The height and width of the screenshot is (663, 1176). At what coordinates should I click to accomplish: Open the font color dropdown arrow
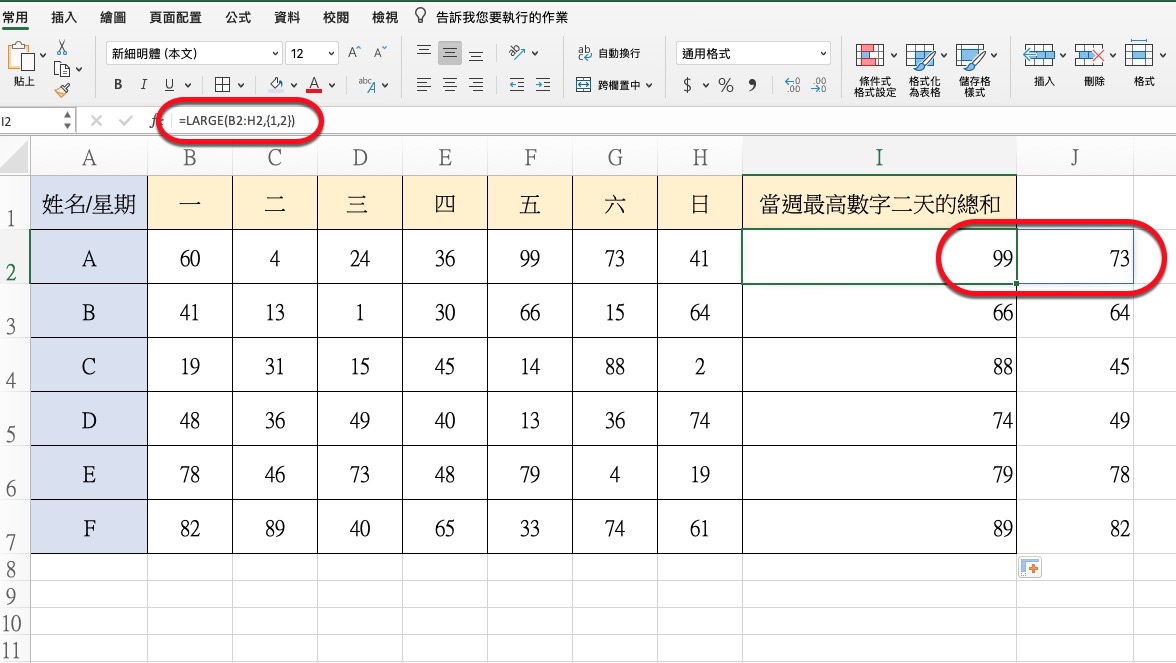[332, 86]
